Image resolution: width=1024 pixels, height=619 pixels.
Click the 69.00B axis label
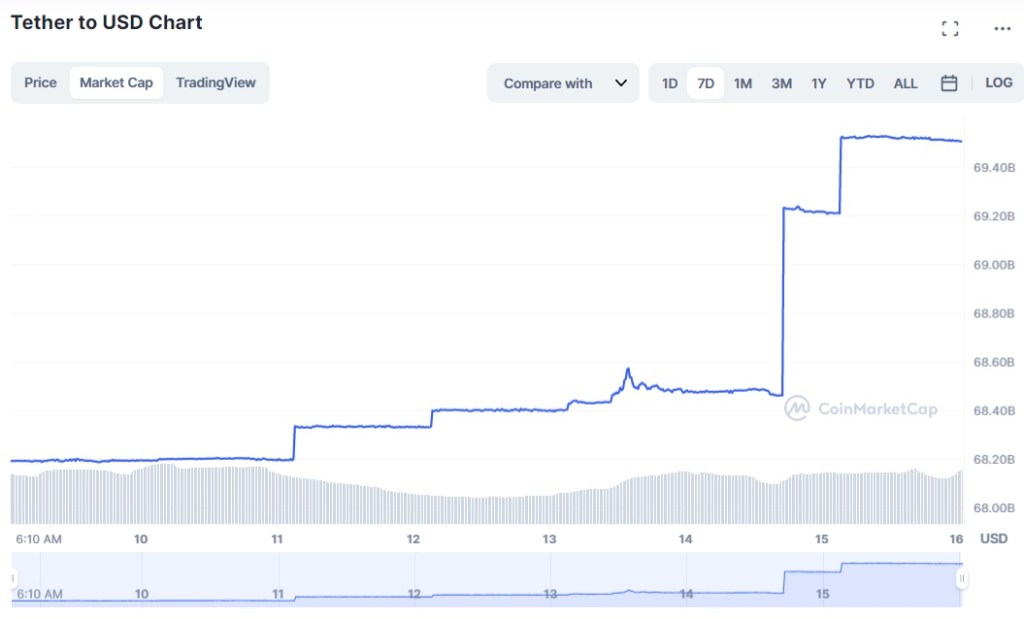(994, 265)
